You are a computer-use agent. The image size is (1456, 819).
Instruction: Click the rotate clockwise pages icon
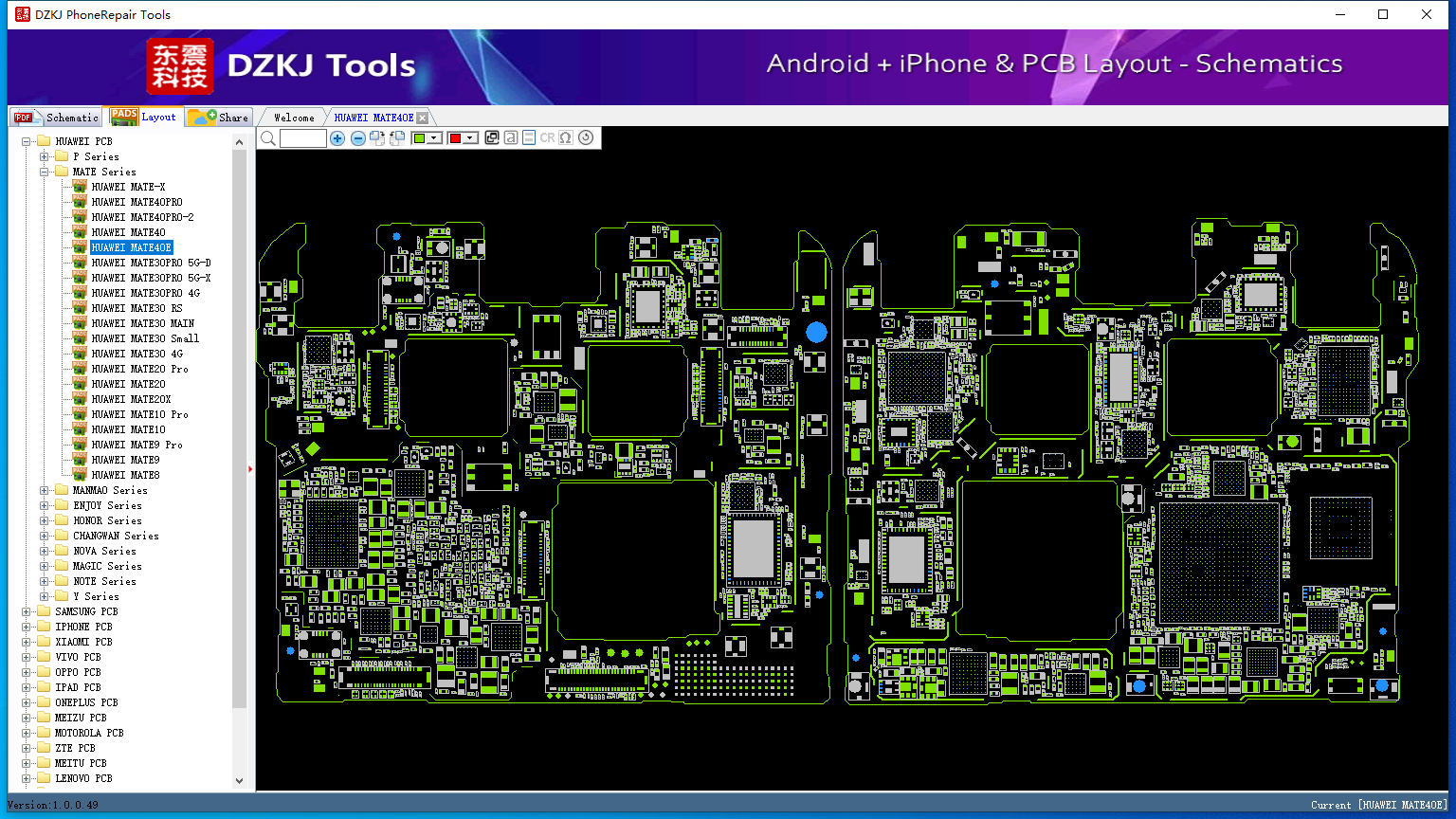pos(377,138)
